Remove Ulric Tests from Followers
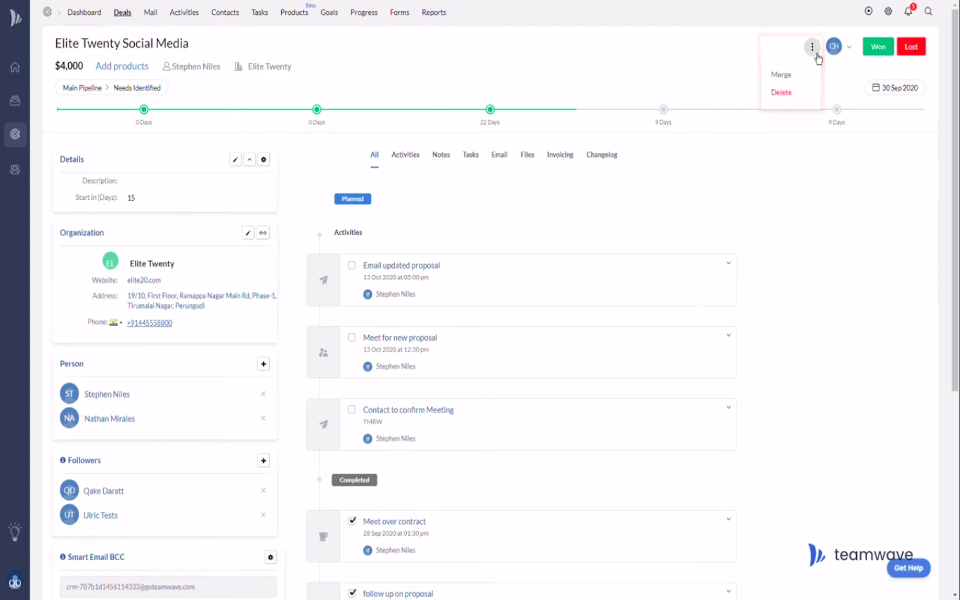 263,515
